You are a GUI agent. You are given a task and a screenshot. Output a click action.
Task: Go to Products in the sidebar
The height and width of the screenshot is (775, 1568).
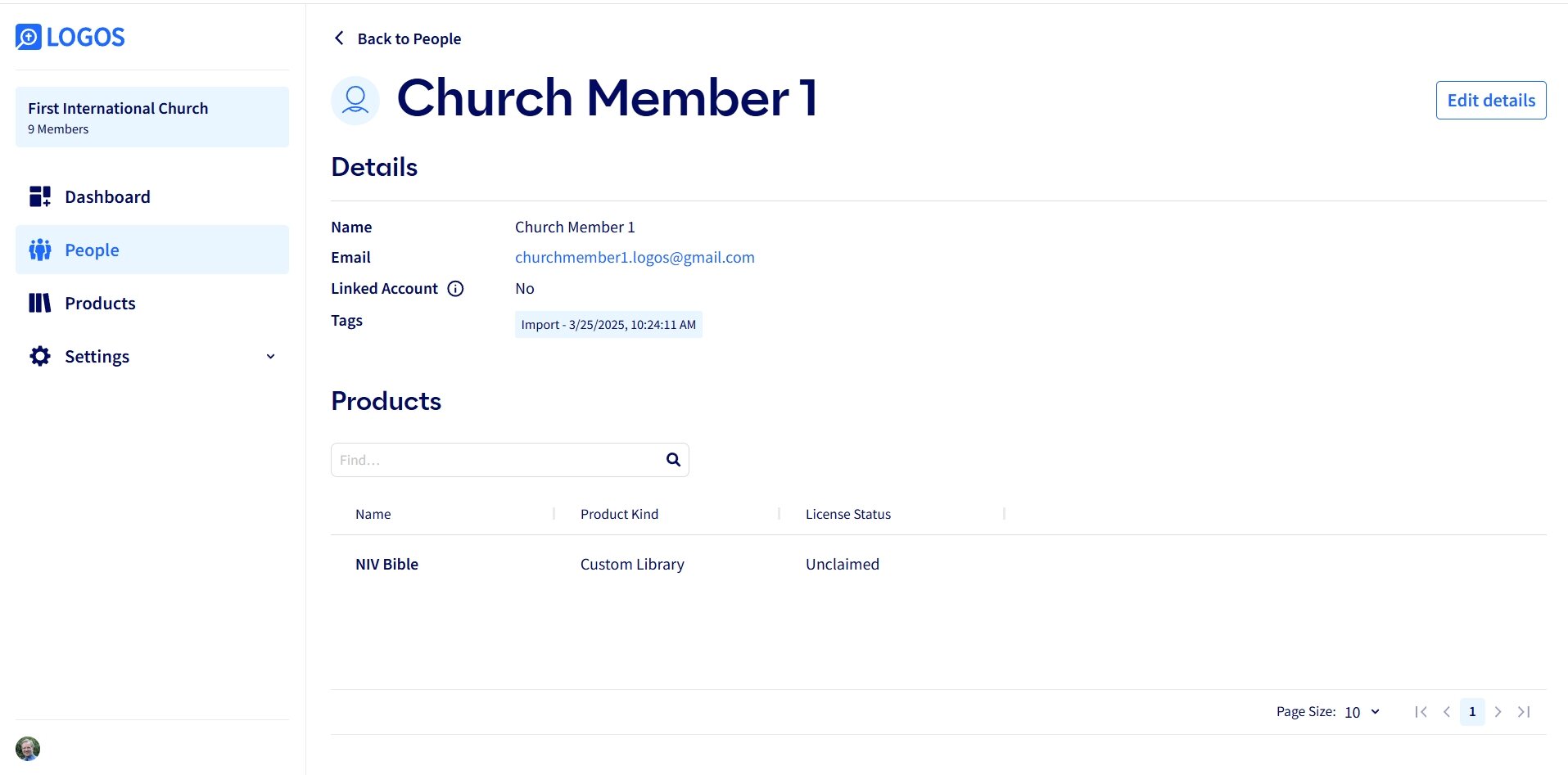pyautogui.click(x=152, y=303)
